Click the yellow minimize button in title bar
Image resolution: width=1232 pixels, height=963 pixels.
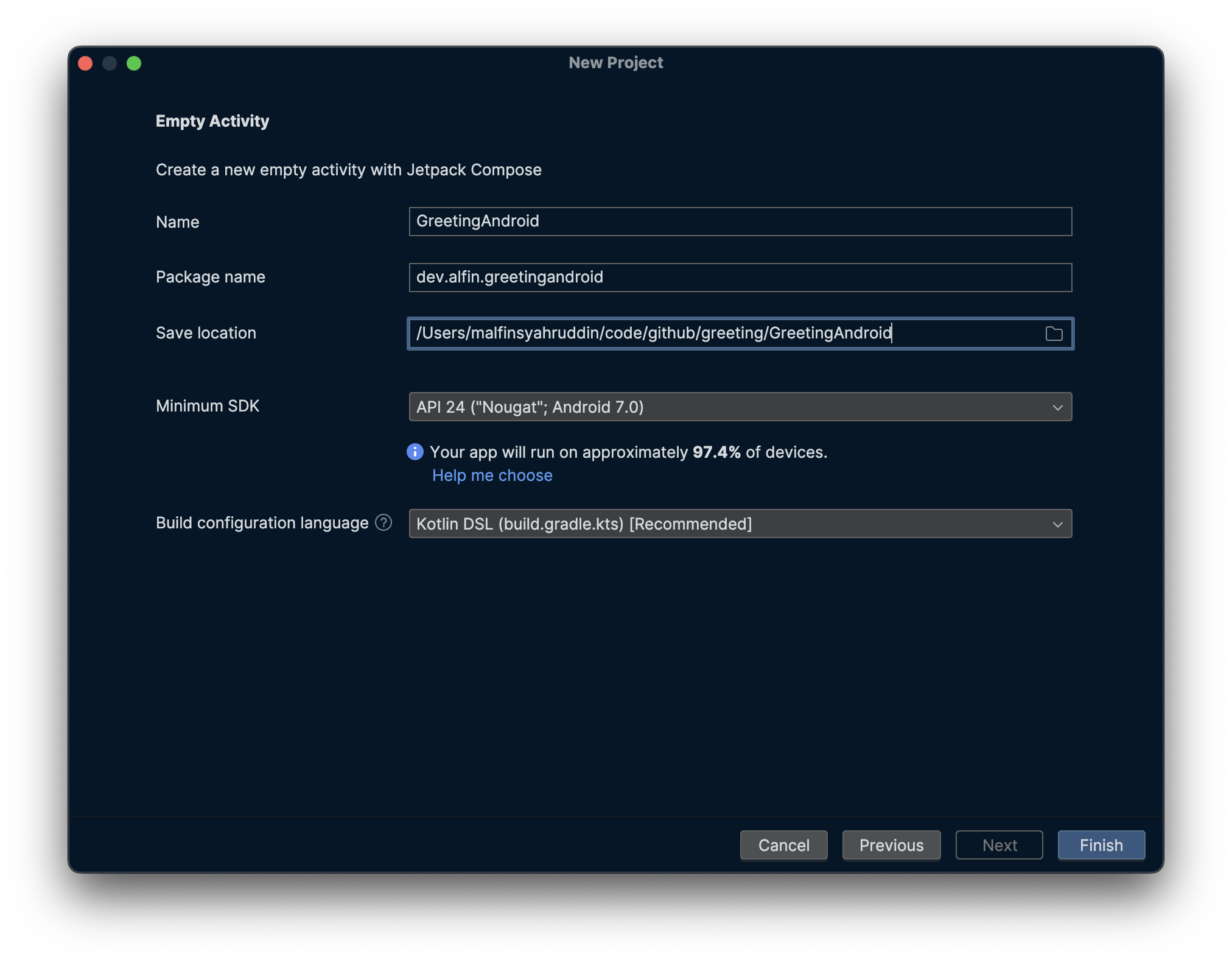tap(110, 62)
